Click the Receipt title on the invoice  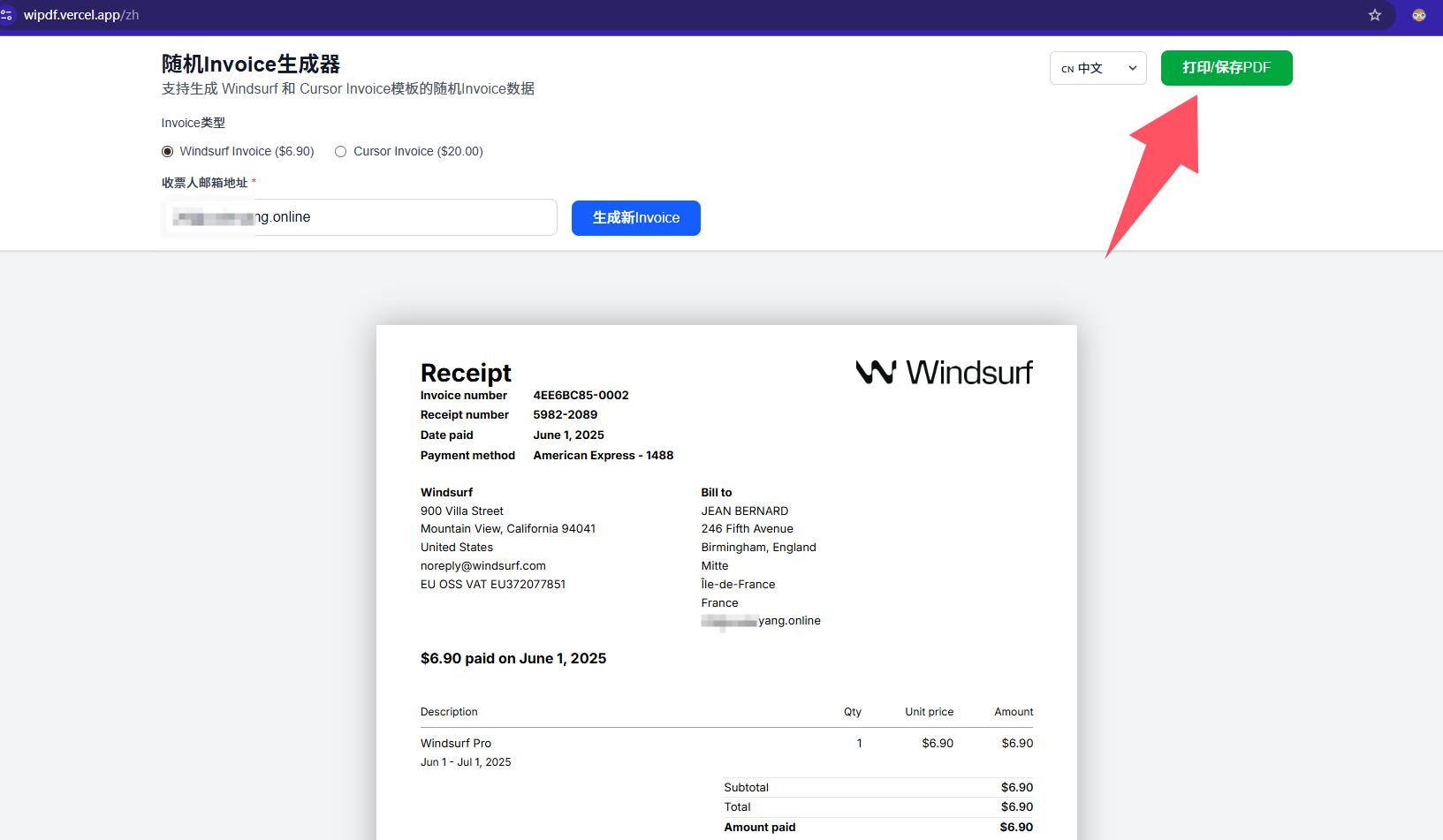click(x=466, y=373)
